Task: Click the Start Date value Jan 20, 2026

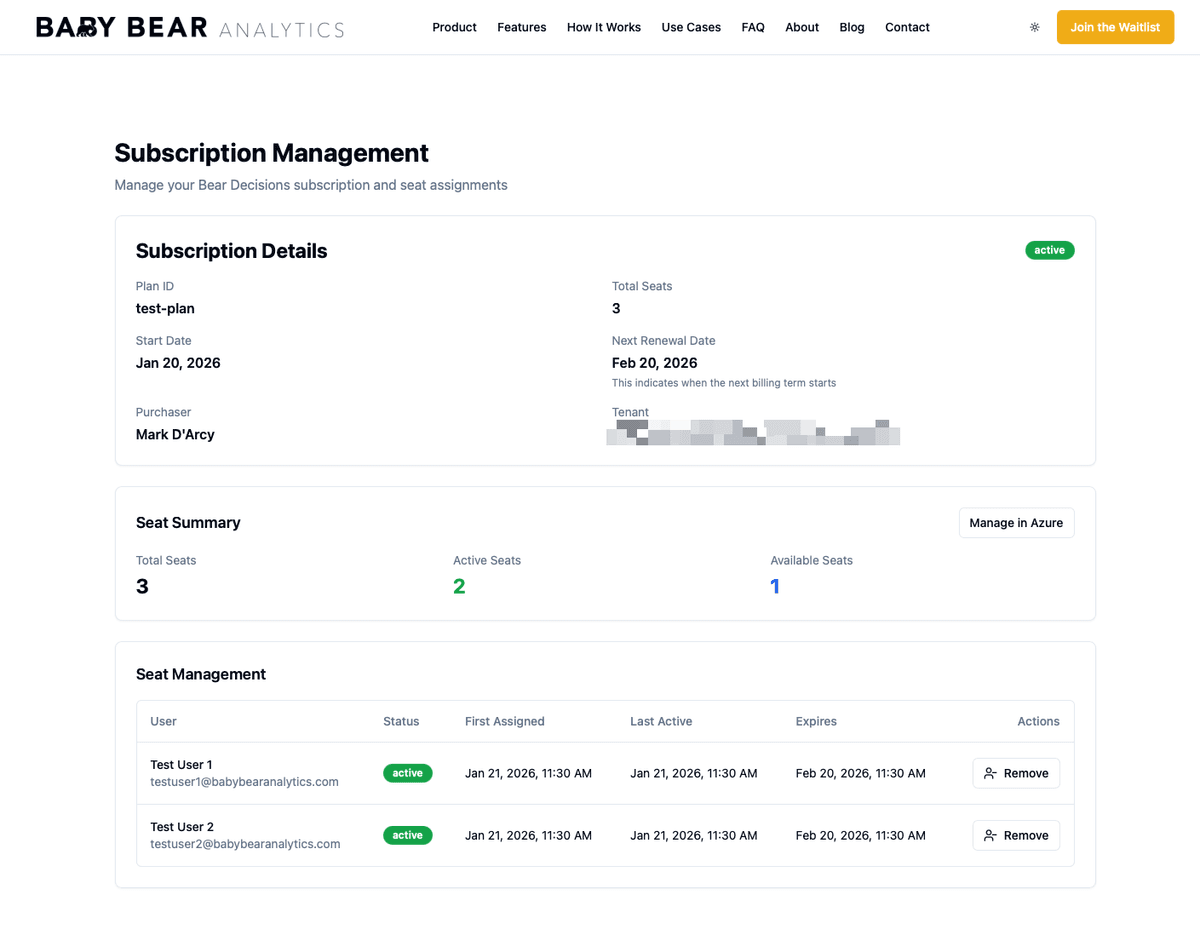Action: (178, 363)
